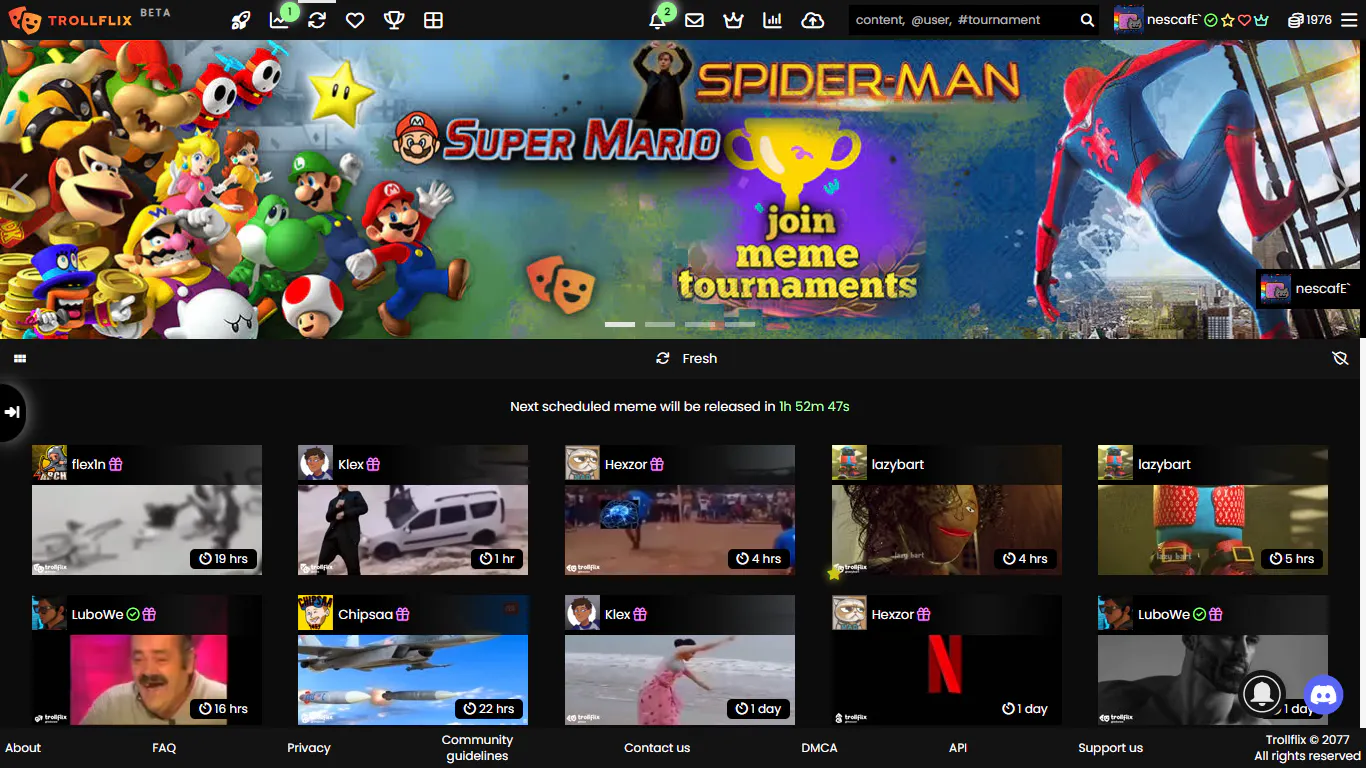Go to first banner slide indicator
The image size is (1366, 768).
coord(620,325)
